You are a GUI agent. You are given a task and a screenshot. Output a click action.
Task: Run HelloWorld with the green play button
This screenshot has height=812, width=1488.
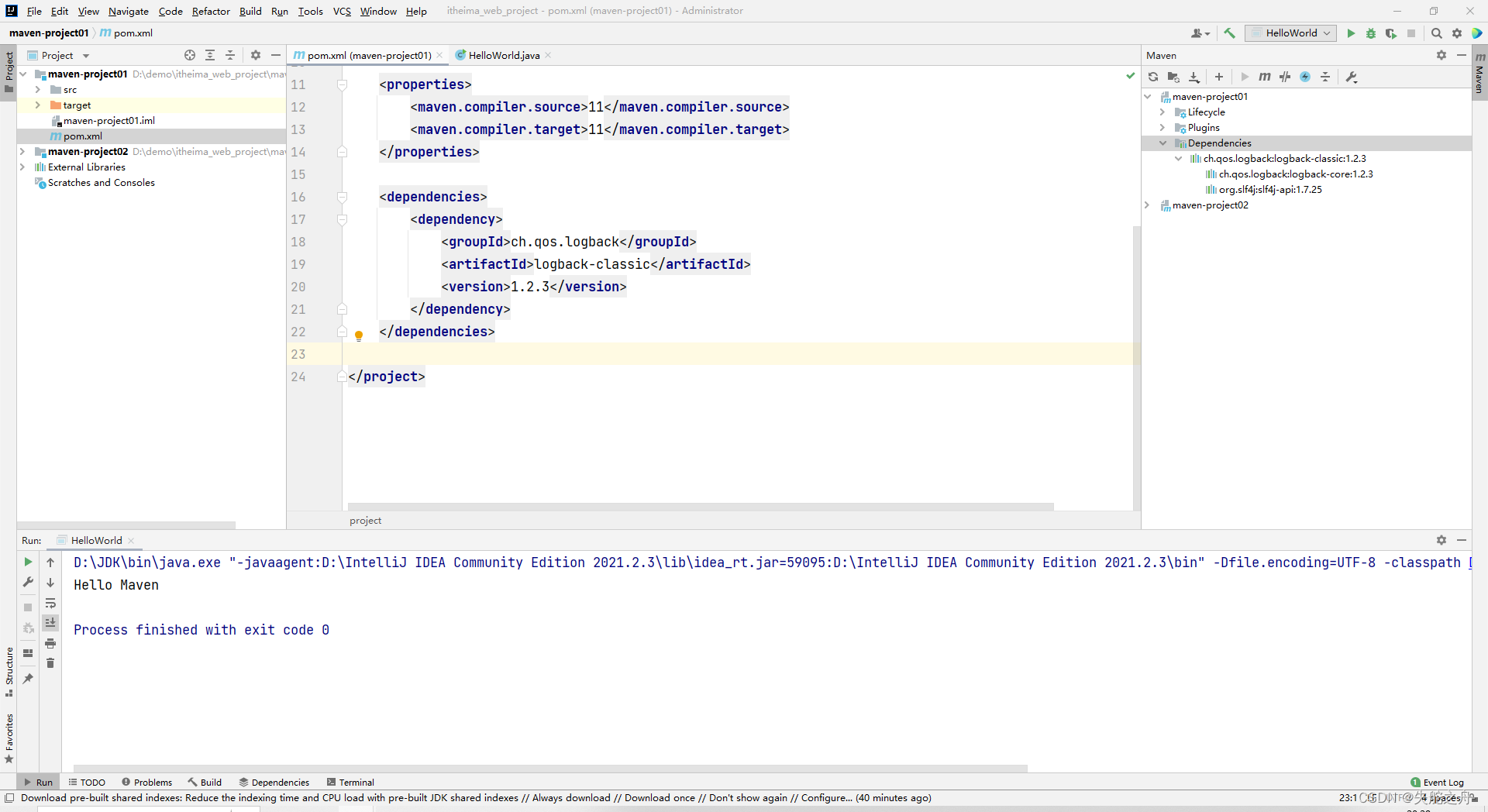pyautogui.click(x=1351, y=33)
